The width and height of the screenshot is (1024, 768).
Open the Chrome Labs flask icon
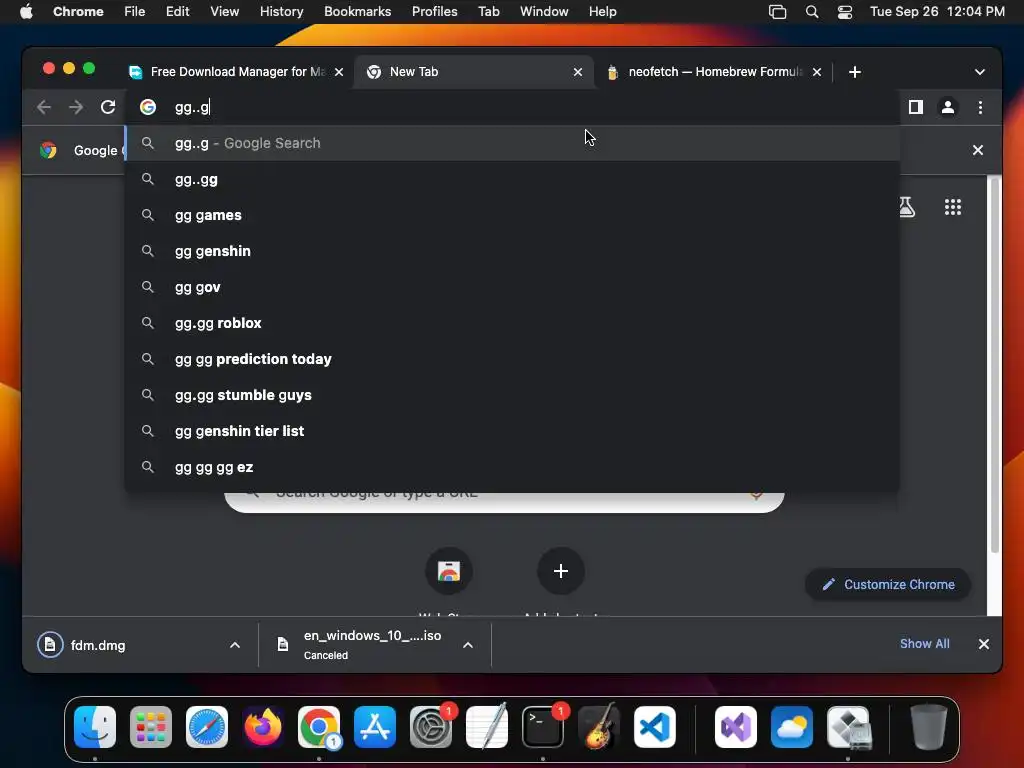click(906, 207)
